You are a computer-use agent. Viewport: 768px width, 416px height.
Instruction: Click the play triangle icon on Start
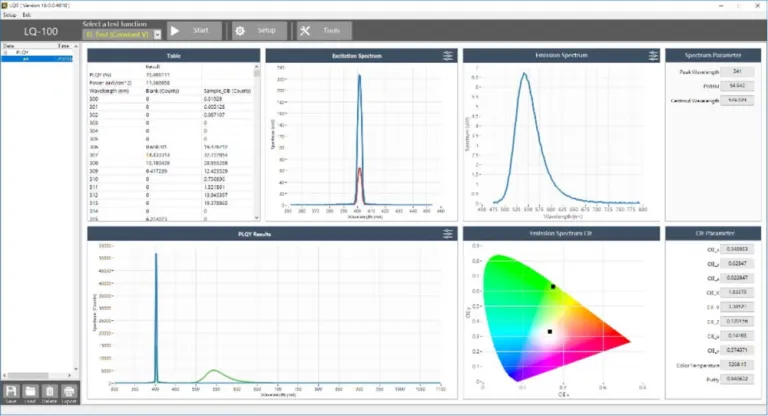pos(175,31)
